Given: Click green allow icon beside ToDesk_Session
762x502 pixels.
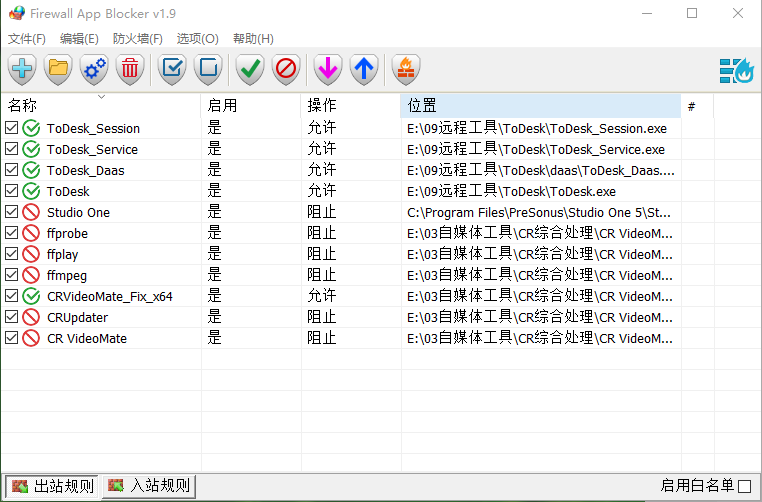Looking at the screenshot, I should pos(31,128).
